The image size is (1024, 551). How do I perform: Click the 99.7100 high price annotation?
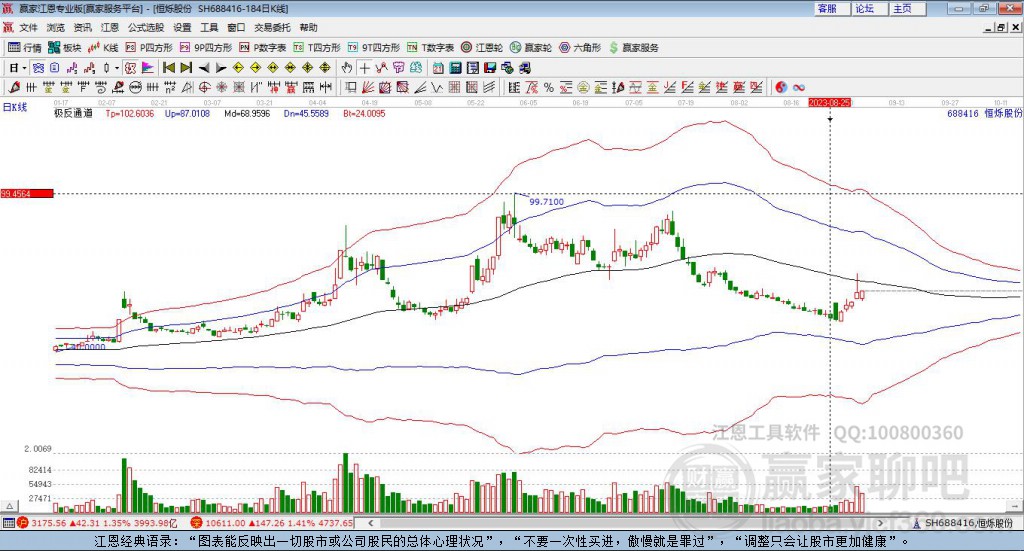[547, 202]
